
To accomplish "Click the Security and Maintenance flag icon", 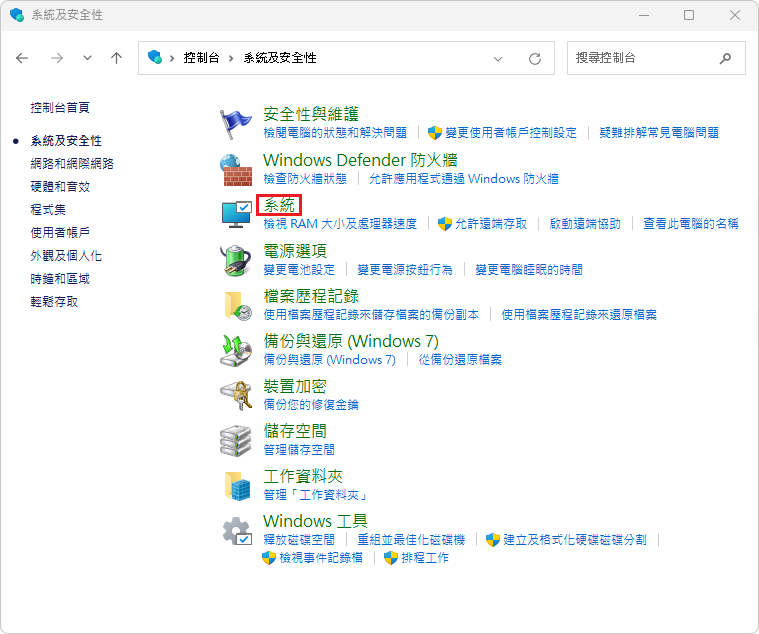I will (236, 122).
